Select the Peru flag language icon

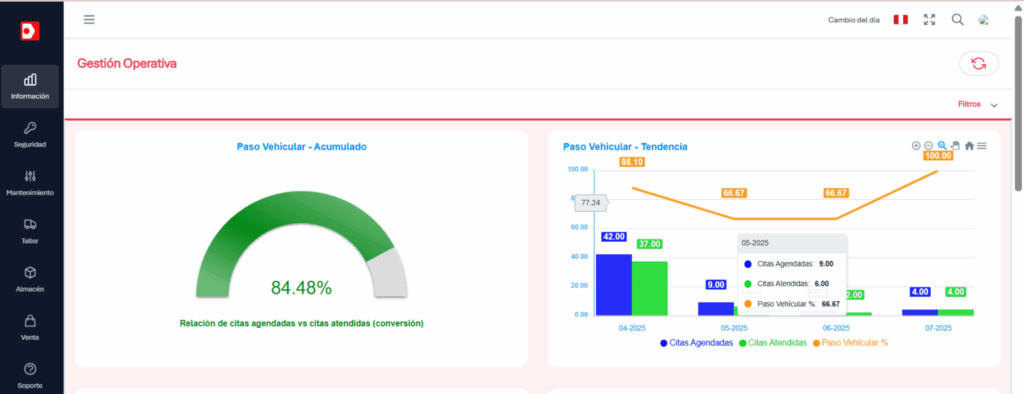coord(901,20)
